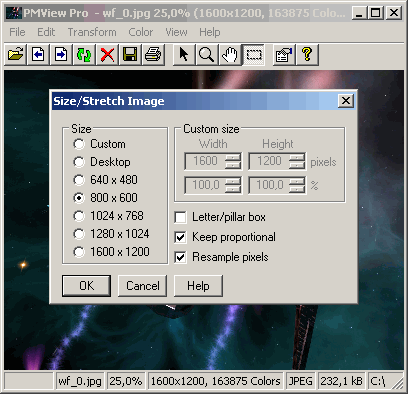The height and width of the screenshot is (394, 408).
Task: Click the Height percent spinner arrows
Action: [297, 185]
